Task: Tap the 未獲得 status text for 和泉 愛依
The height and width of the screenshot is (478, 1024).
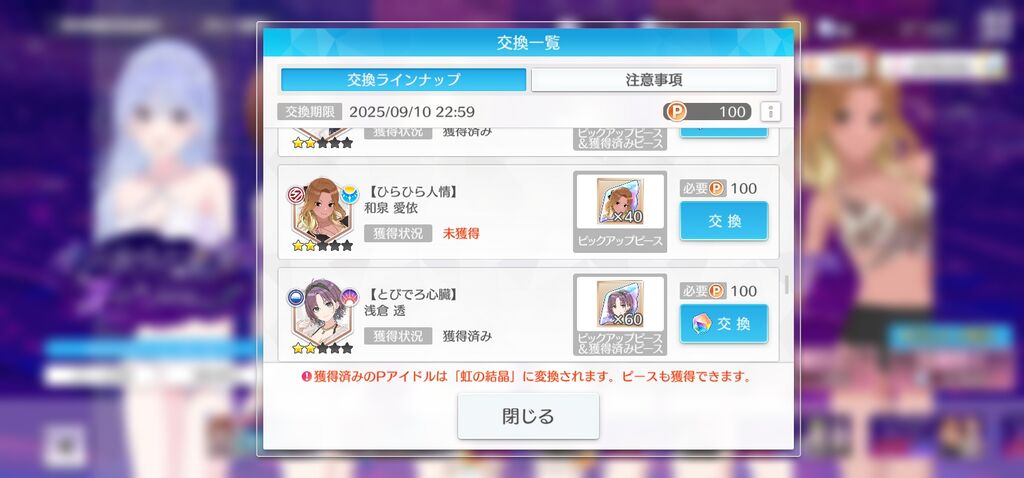Action: (461, 233)
